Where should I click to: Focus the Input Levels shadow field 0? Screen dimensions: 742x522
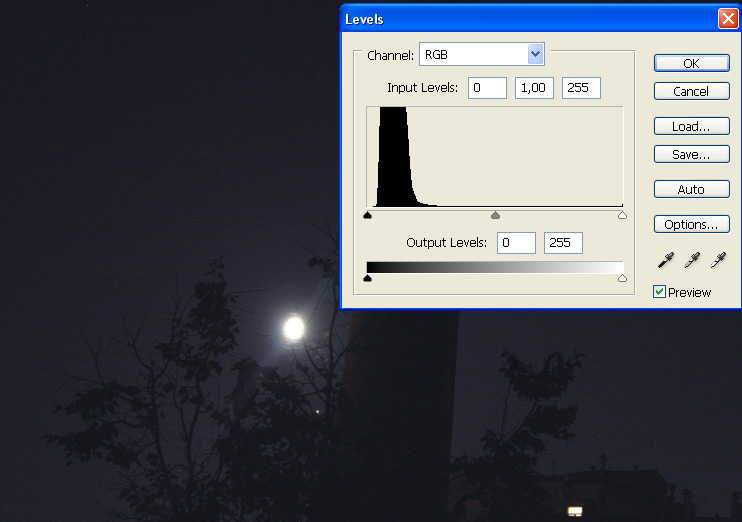[487, 88]
